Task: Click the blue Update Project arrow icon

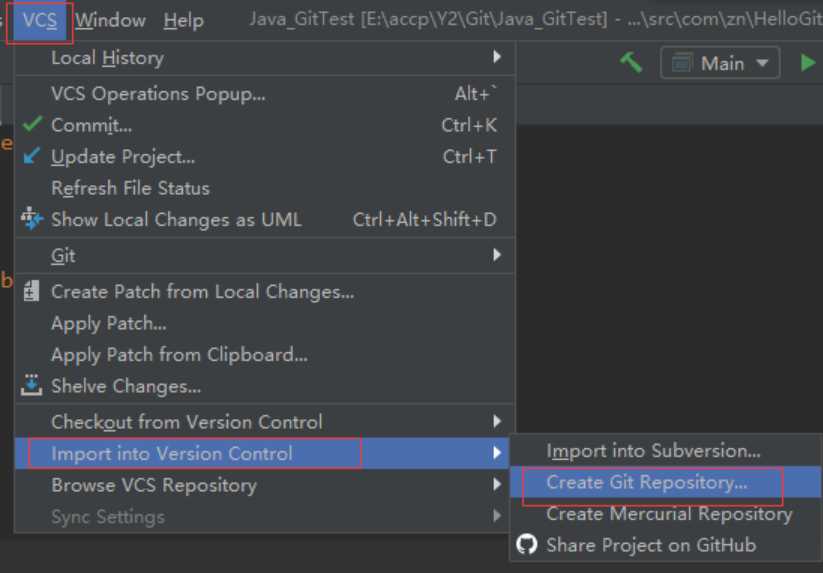Action: point(32,156)
